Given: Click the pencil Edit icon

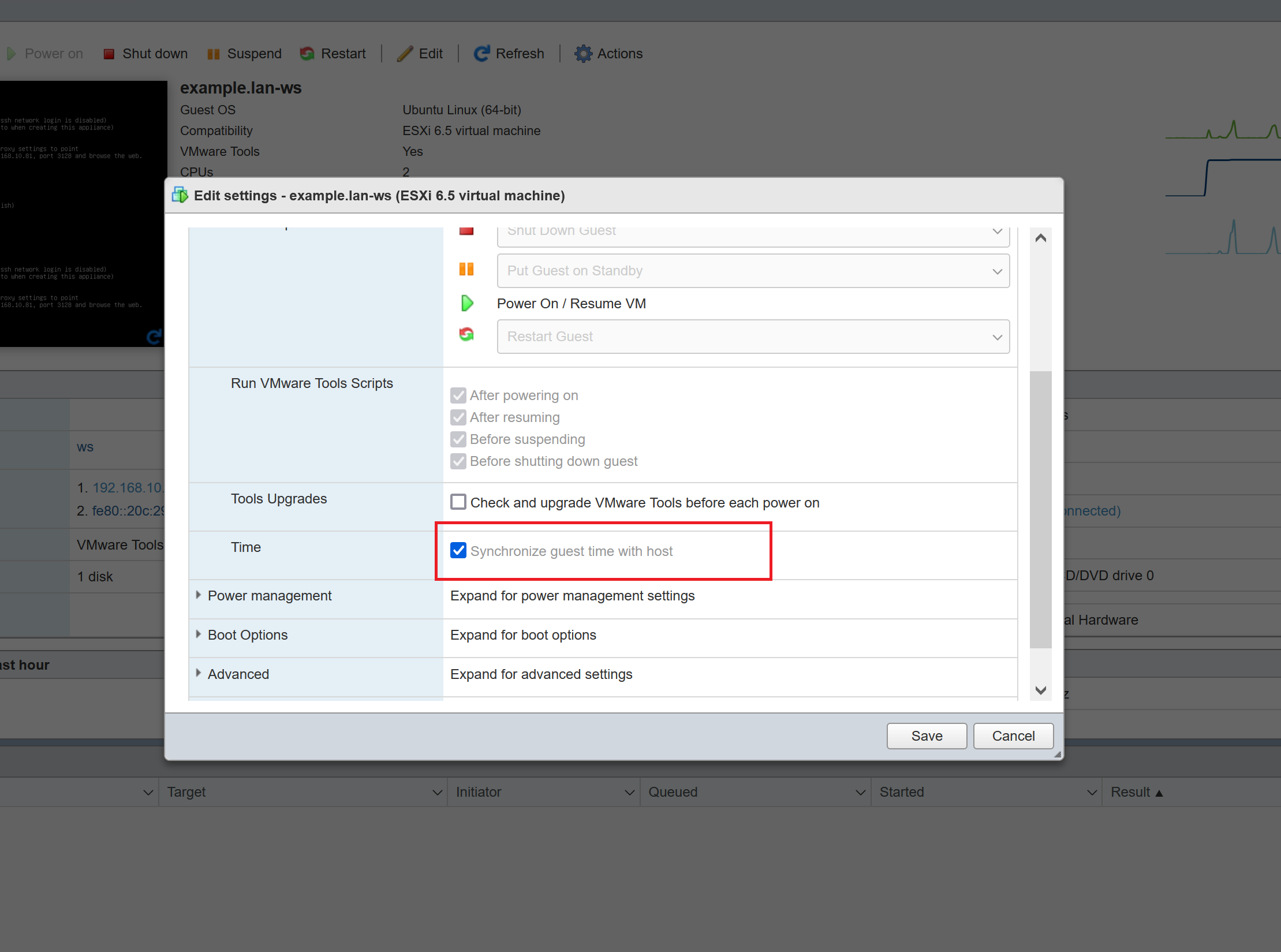Looking at the screenshot, I should 405,54.
